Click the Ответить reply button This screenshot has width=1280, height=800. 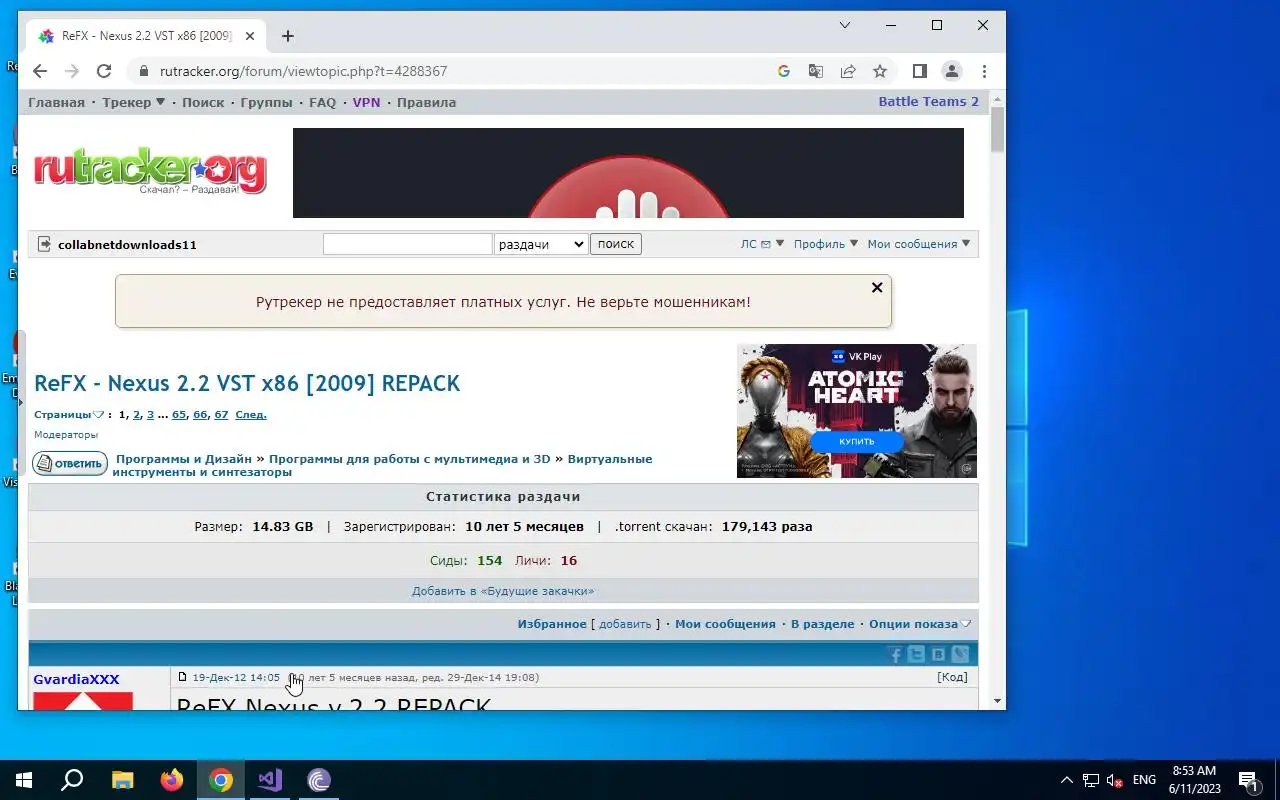(x=70, y=463)
